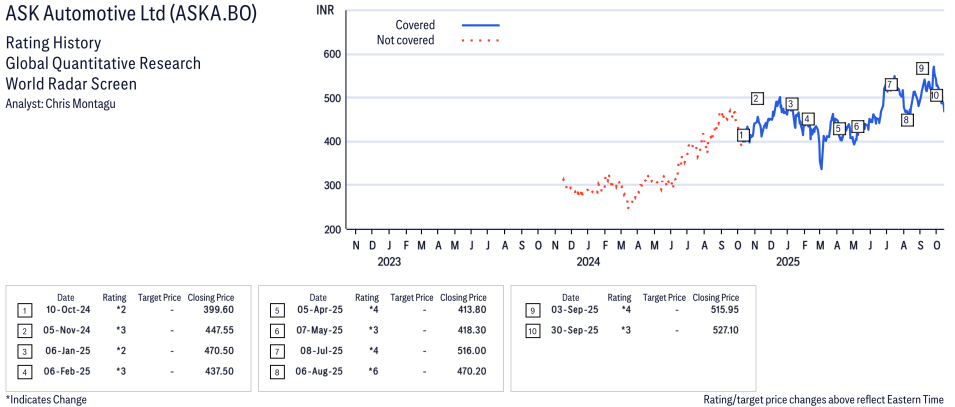Select marker 2 on the price chart
Viewport: 955px width, 407px height.
pos(757,98)
